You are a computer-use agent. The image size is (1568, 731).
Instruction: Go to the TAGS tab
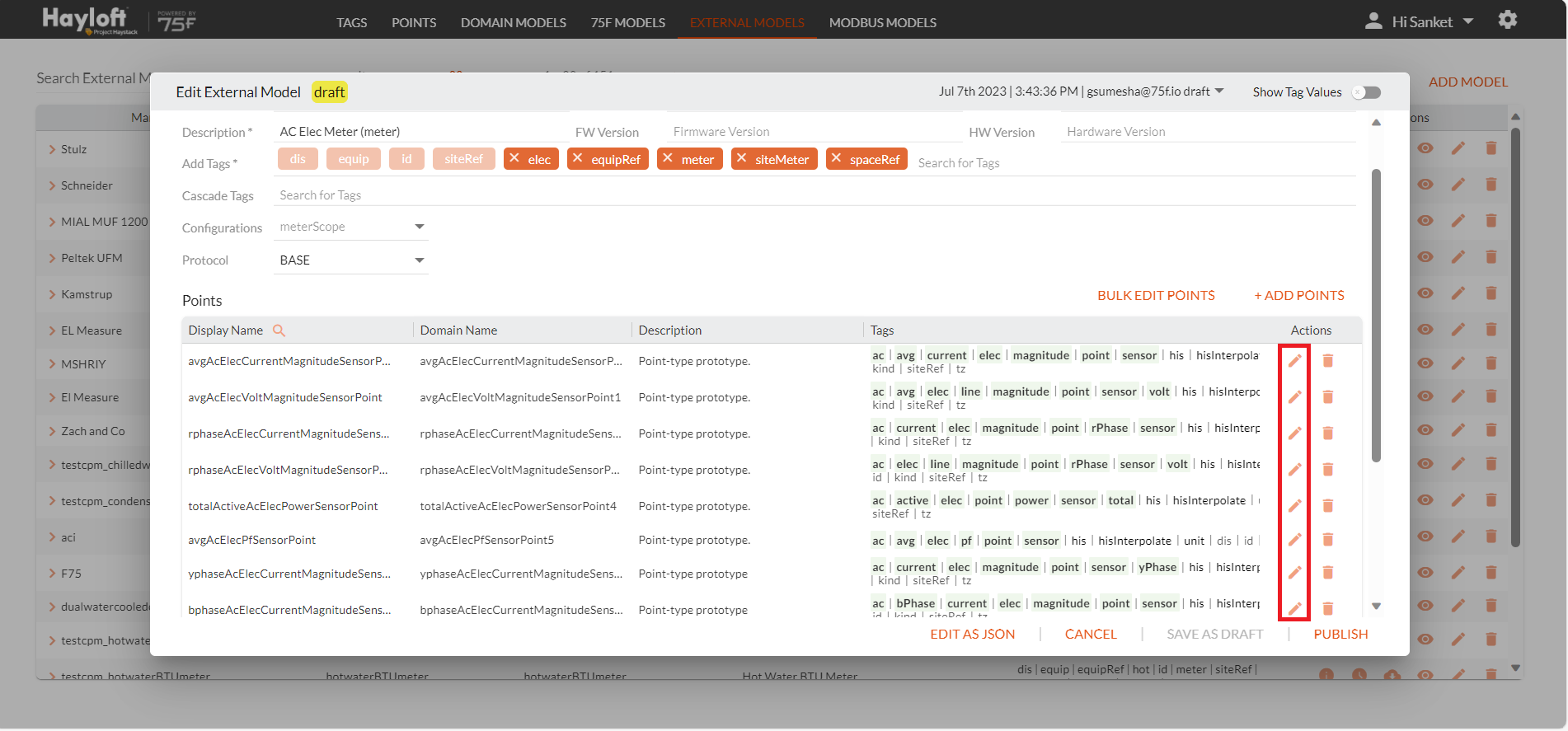(x=352, y=22)
